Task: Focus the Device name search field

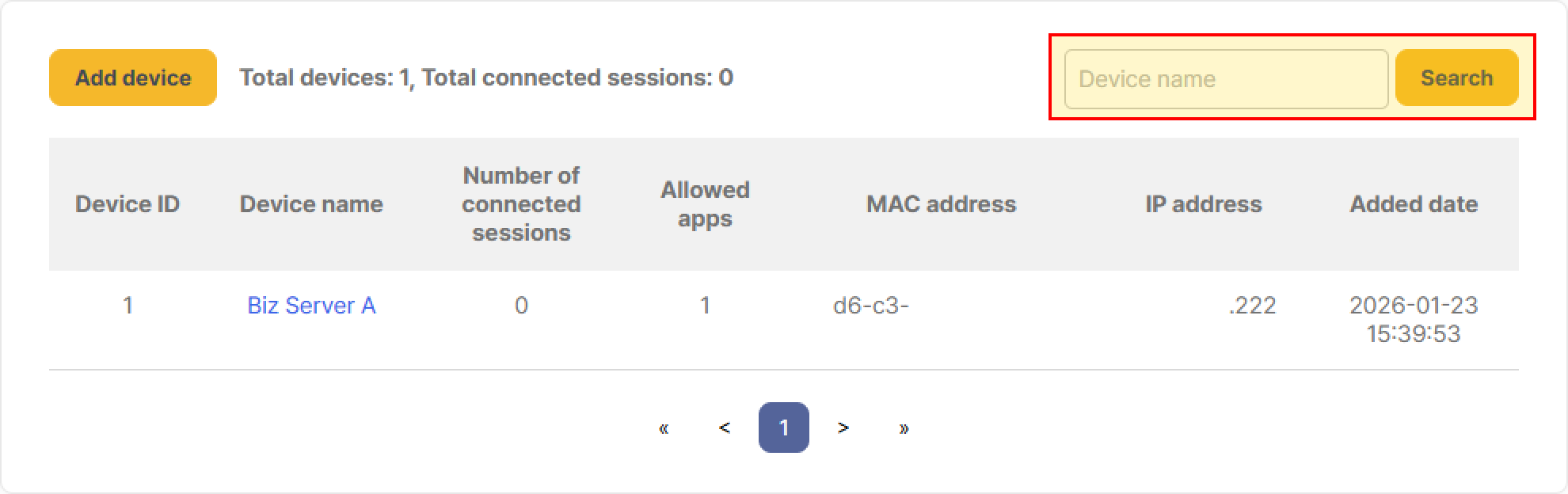Action: click(x=1225, y=79)
